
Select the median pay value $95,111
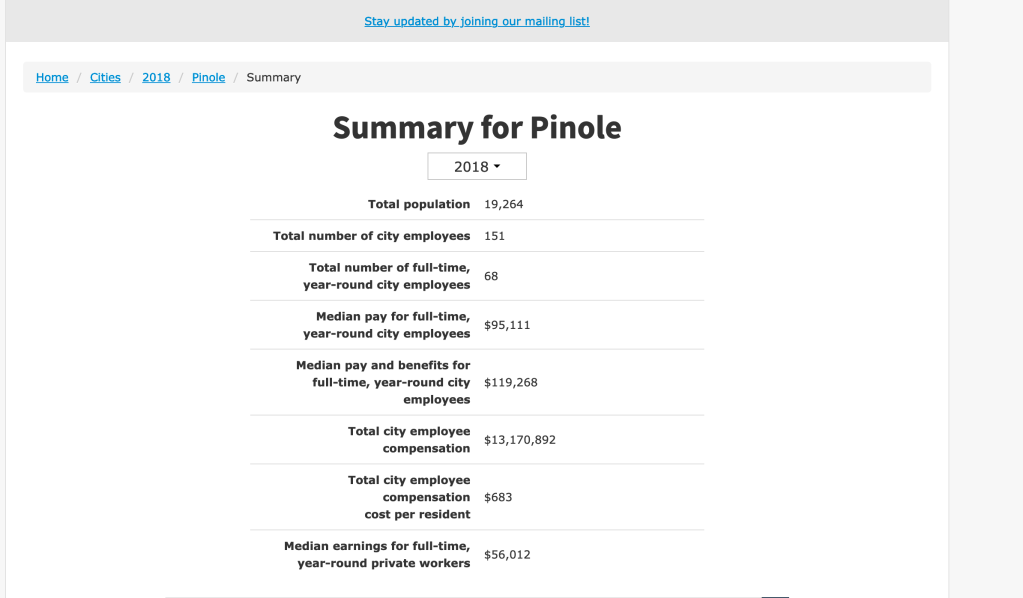tap(507, 325)
